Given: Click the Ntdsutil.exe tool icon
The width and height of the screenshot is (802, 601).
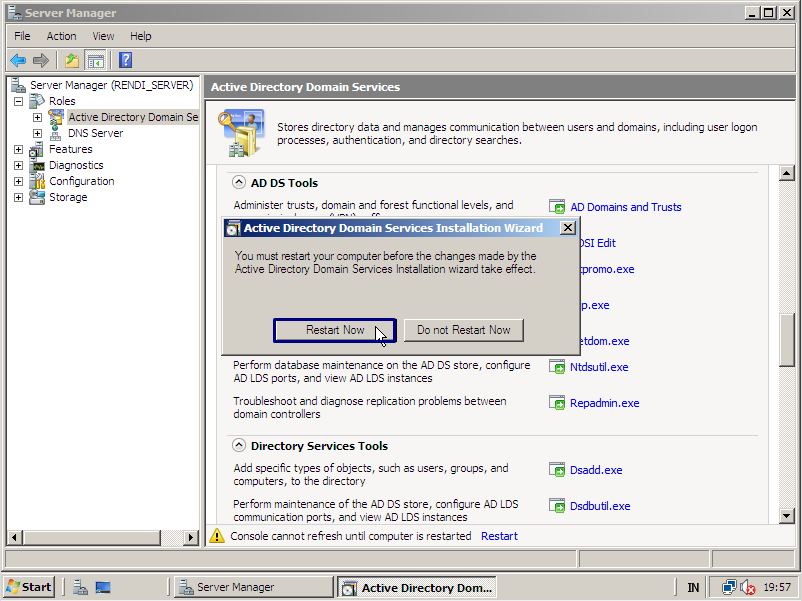Looking at the screenshot, I should pyautogui.click(x=558, y=367).
